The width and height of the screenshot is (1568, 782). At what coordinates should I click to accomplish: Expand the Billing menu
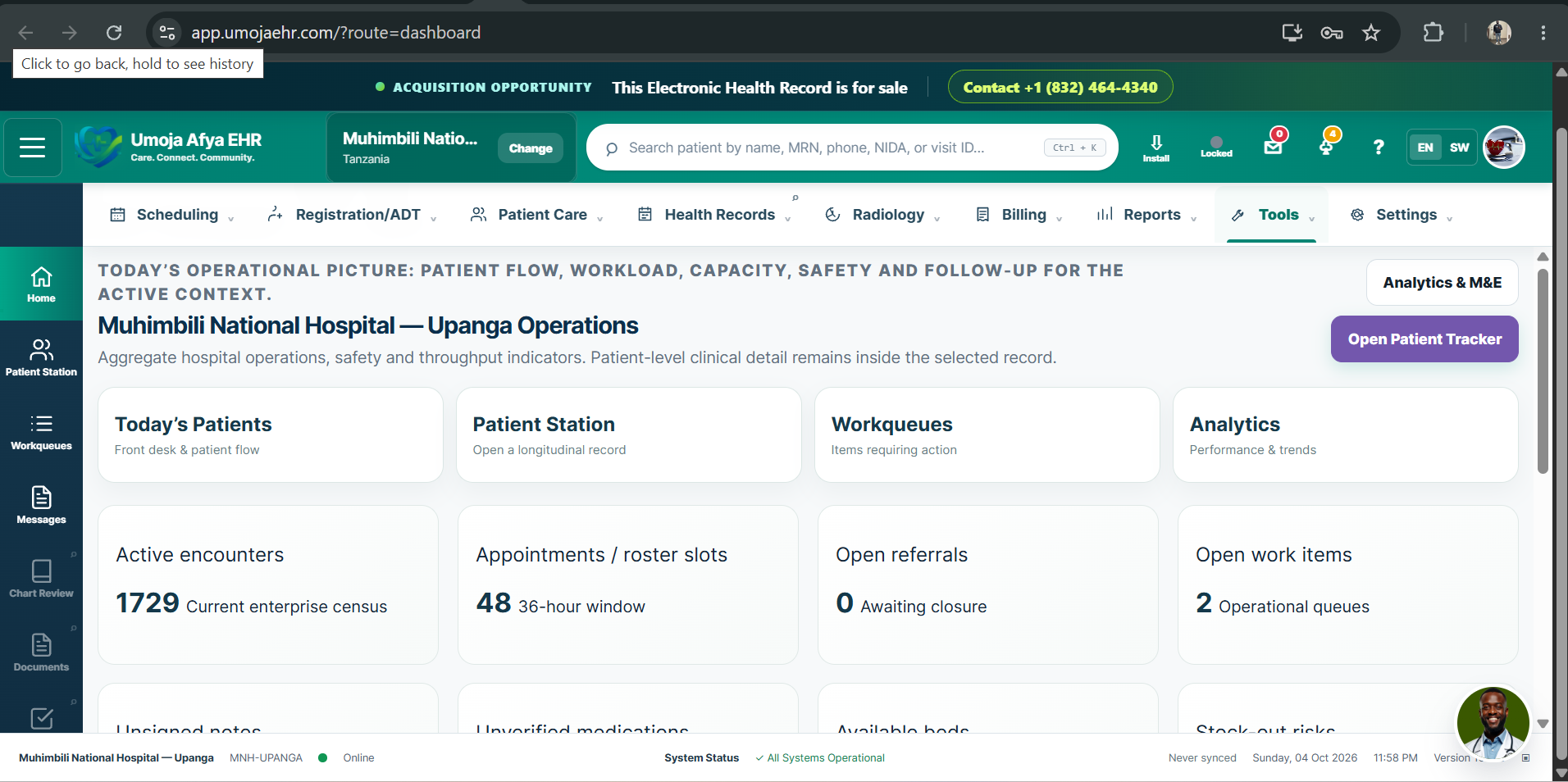[1019, 215]
